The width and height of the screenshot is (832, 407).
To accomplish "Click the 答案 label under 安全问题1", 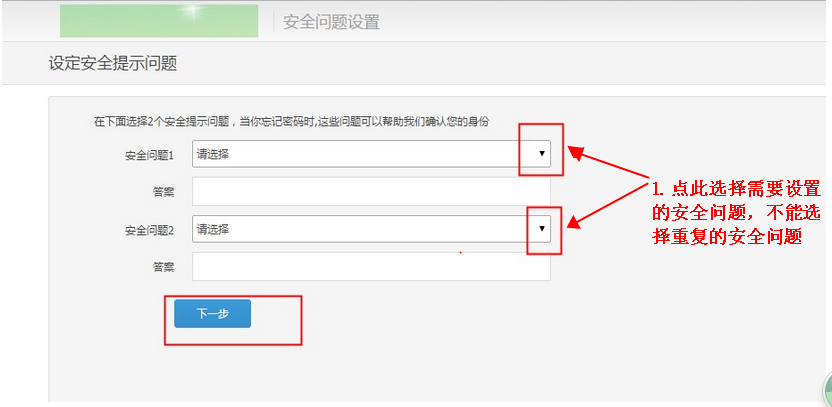I will coord(163,191).
